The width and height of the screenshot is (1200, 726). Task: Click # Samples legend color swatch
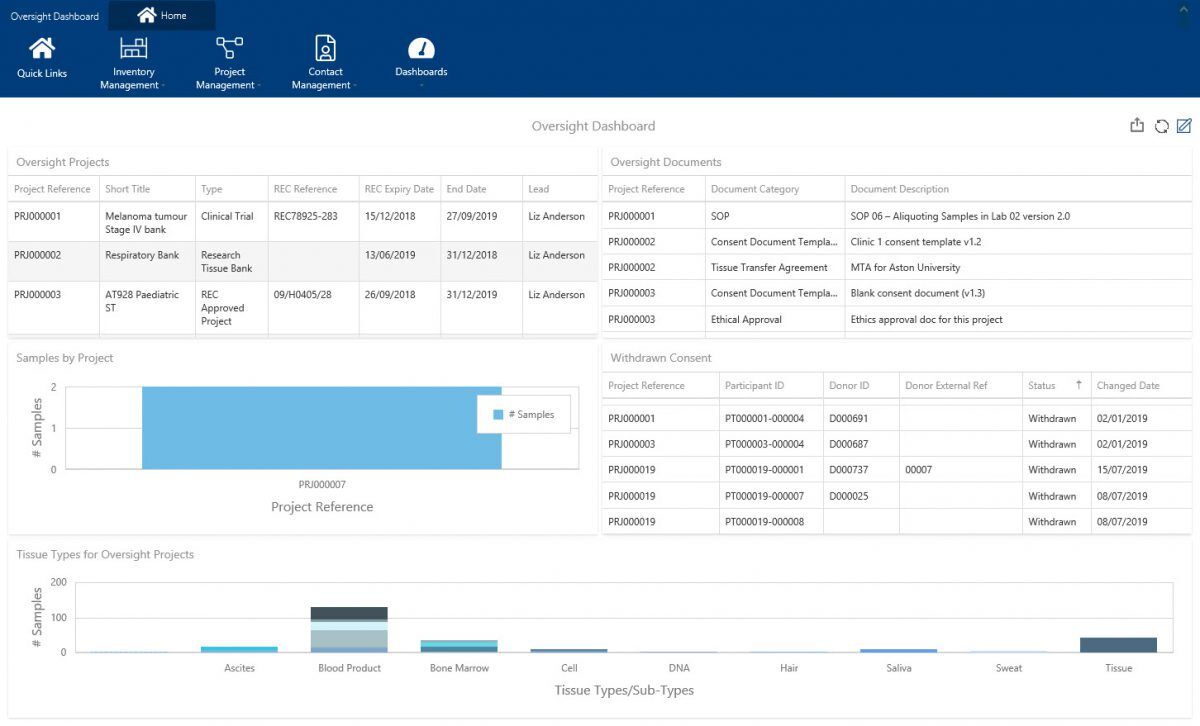498,414
